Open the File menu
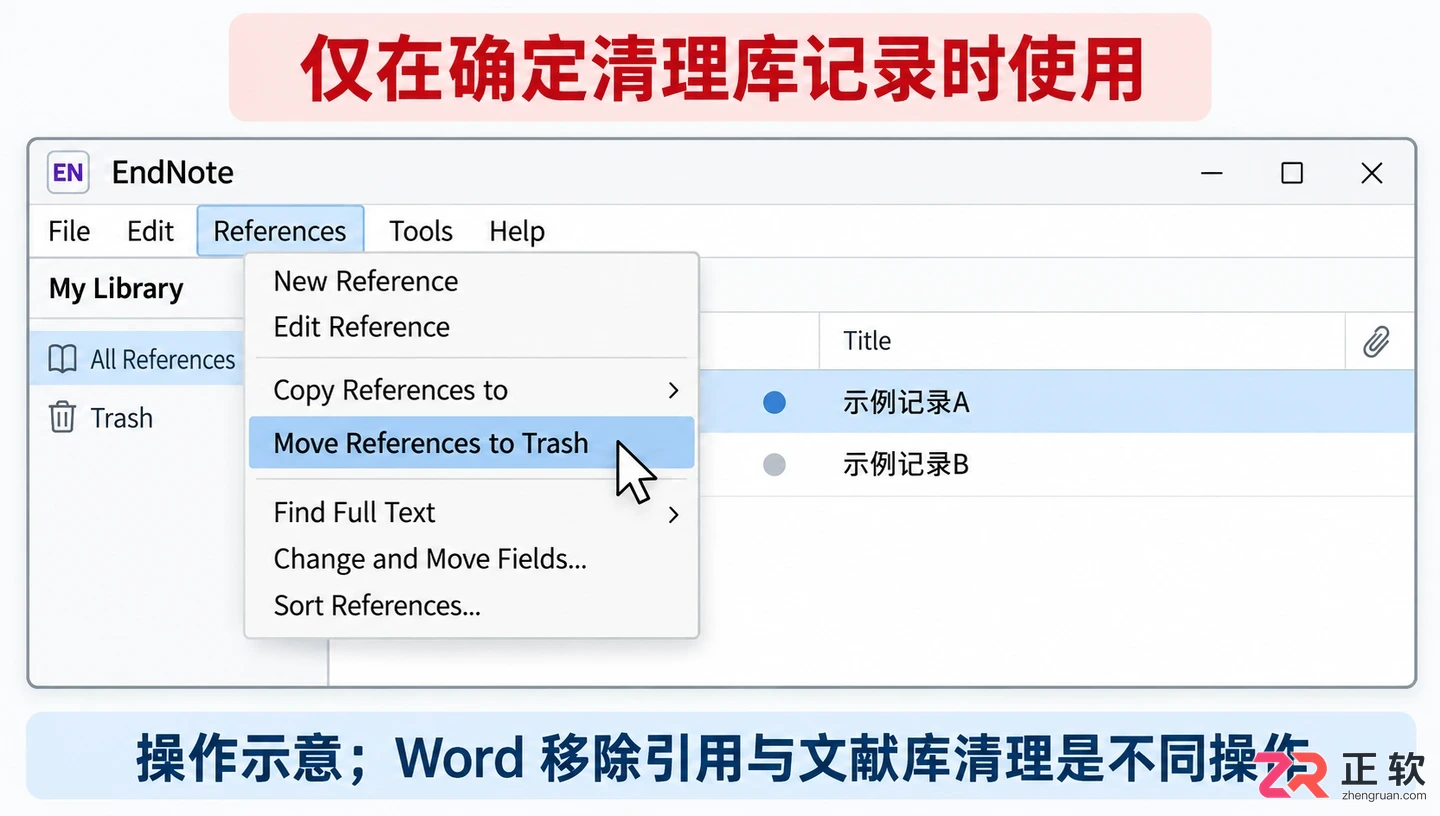 pos(69,231)
